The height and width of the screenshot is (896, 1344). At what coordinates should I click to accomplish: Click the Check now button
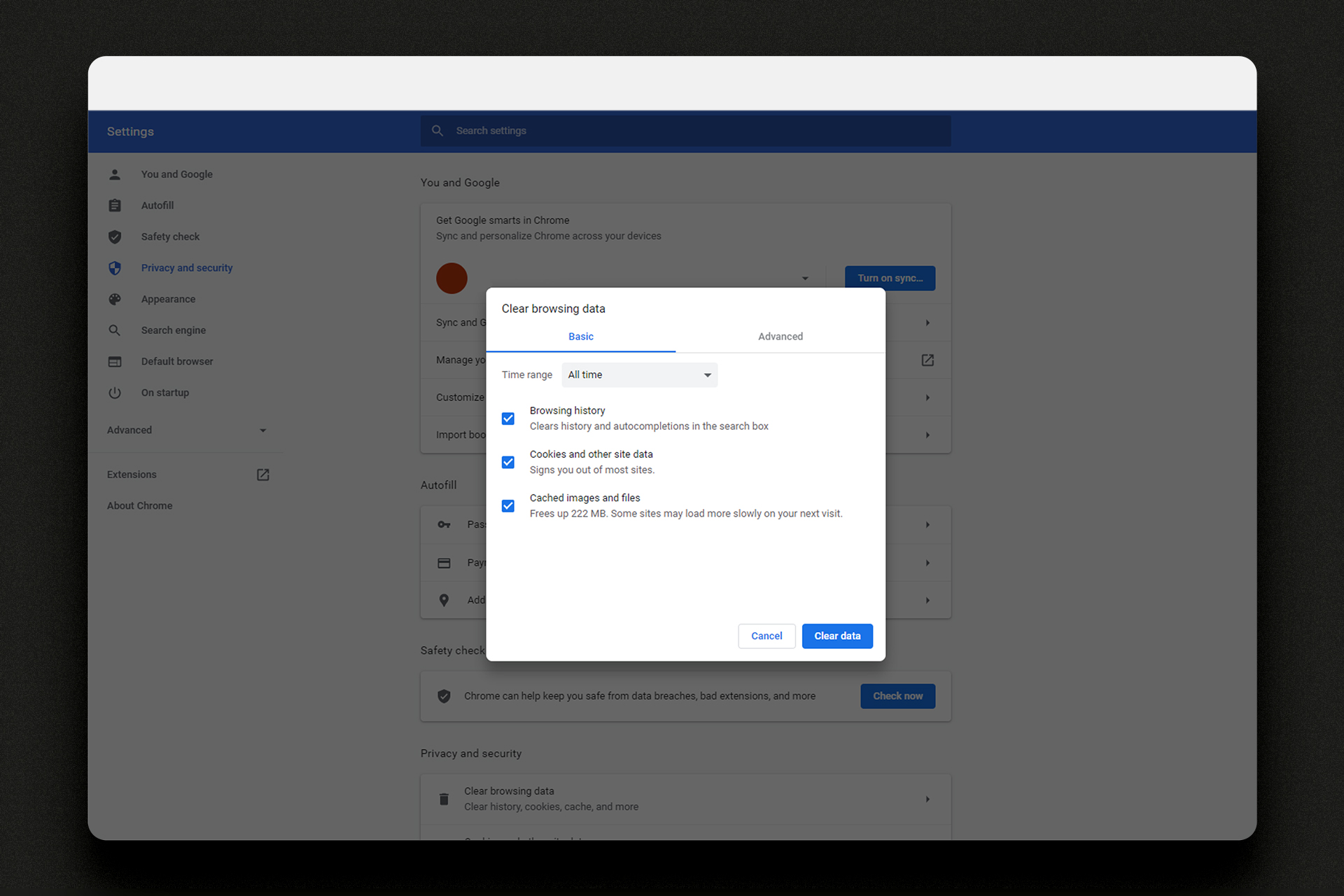tap(897, 696)
